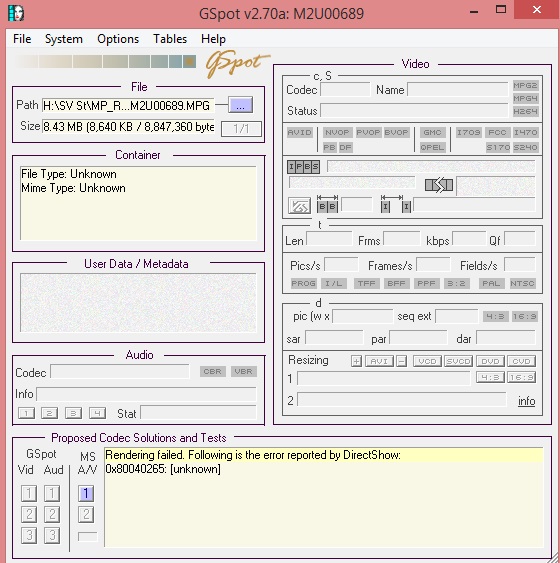Click the NTSC indicator
Screen dimensions: 560x563
coord(522,283)
